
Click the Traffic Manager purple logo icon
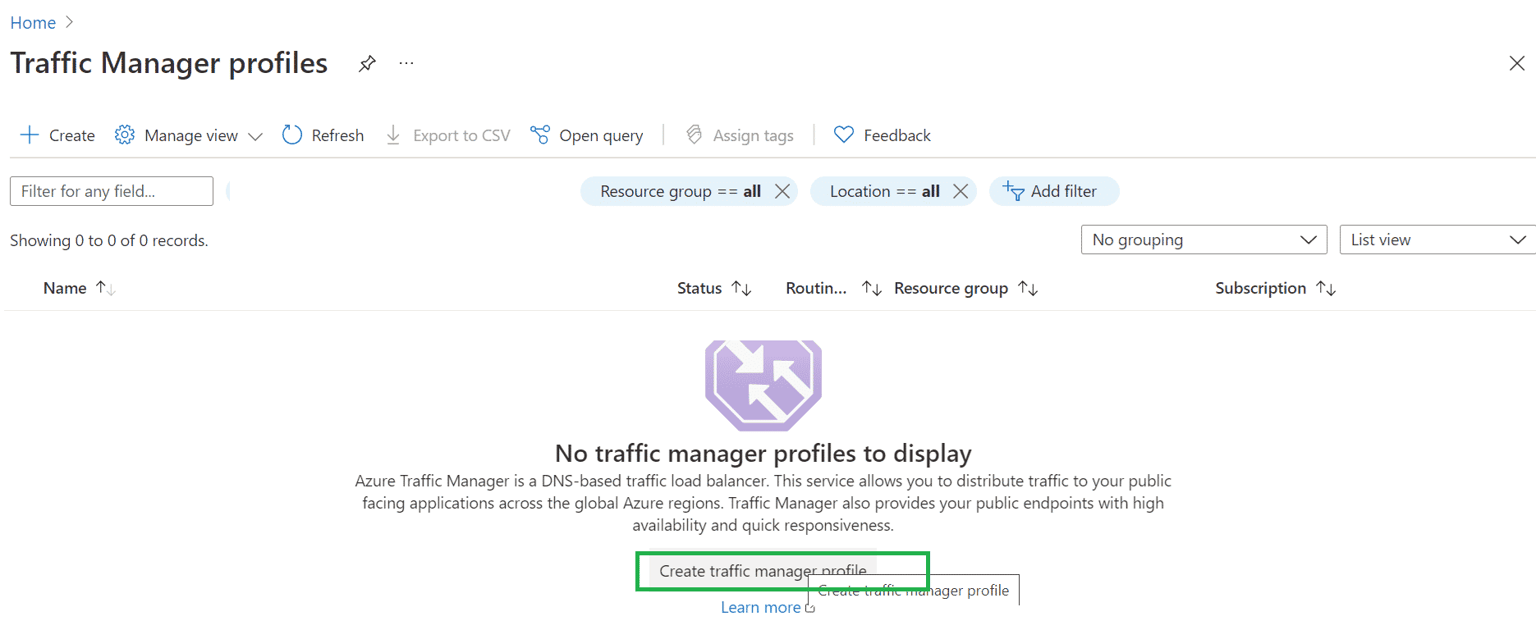763,385
